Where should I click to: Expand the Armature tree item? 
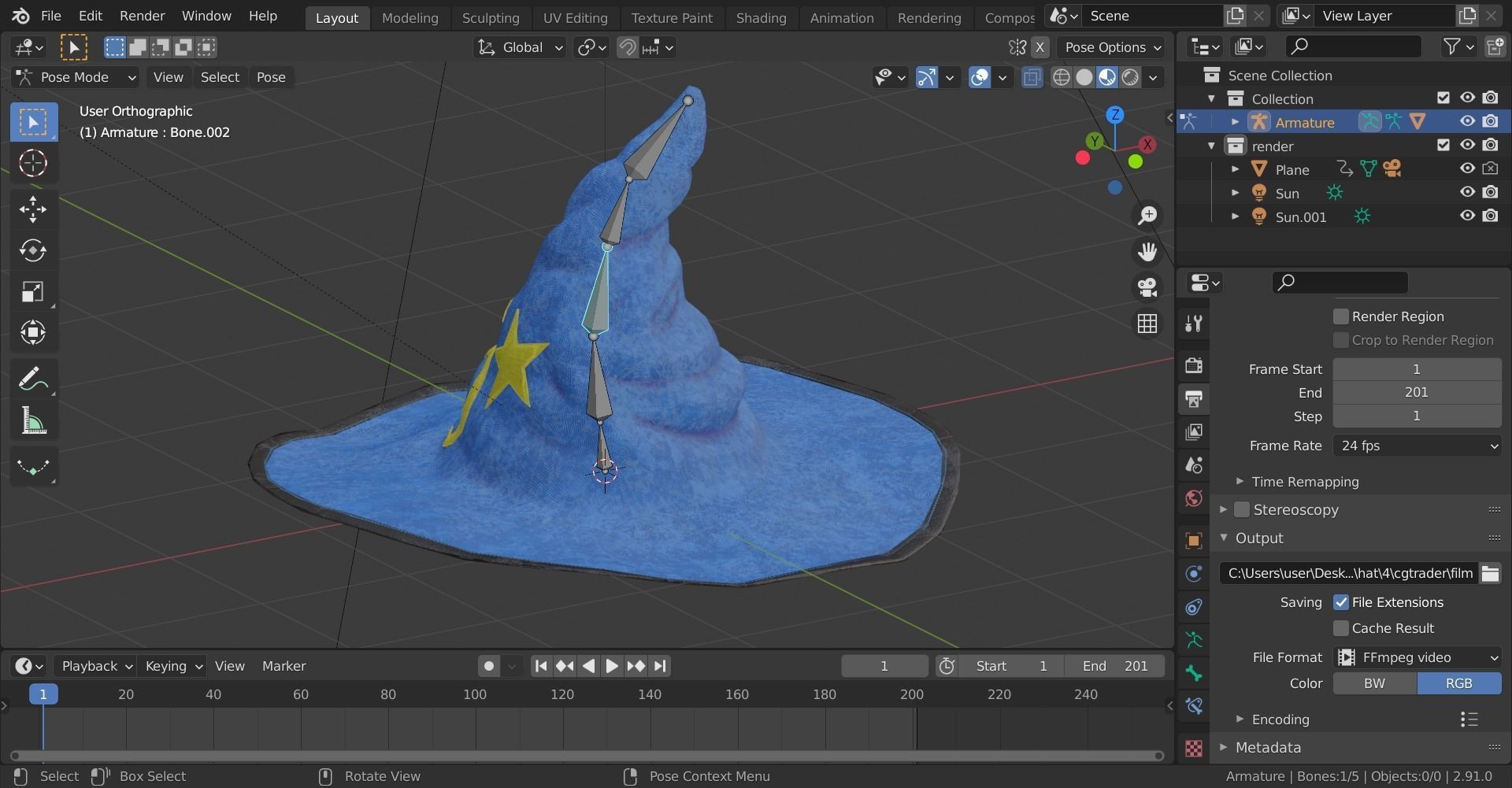(1235, 122)
